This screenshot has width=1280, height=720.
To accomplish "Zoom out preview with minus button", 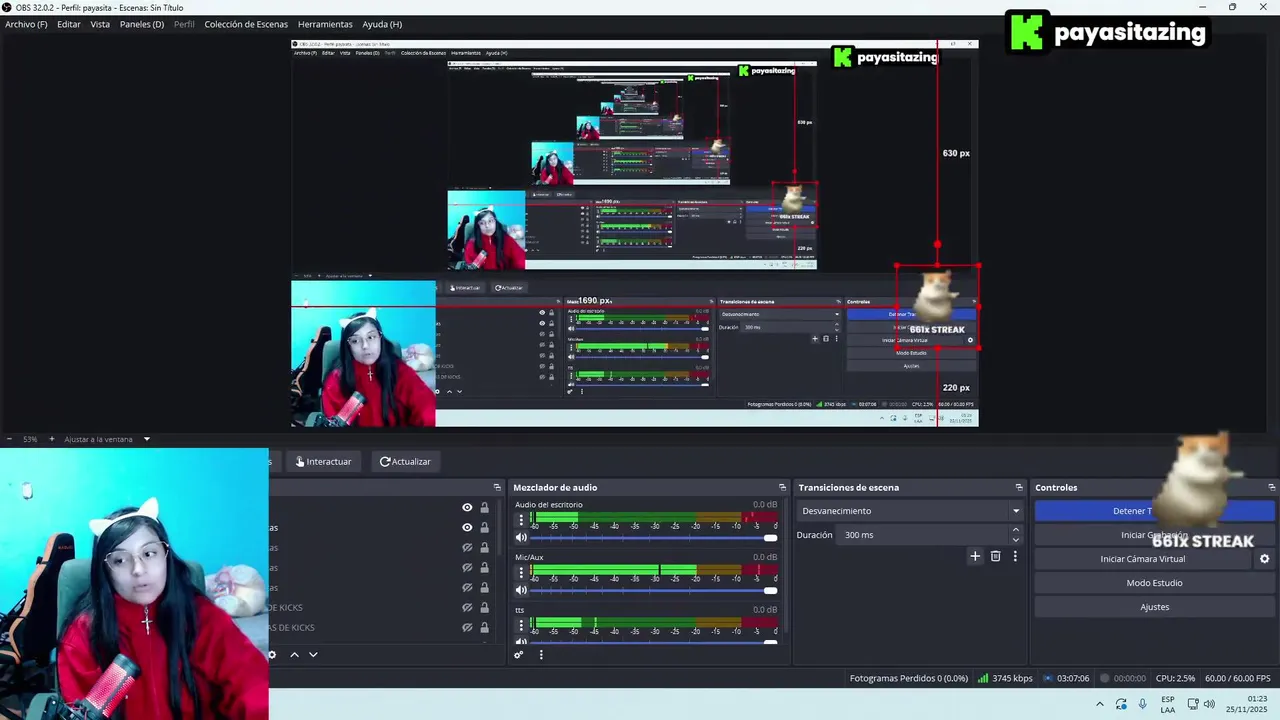I will [x=9, y=439].
